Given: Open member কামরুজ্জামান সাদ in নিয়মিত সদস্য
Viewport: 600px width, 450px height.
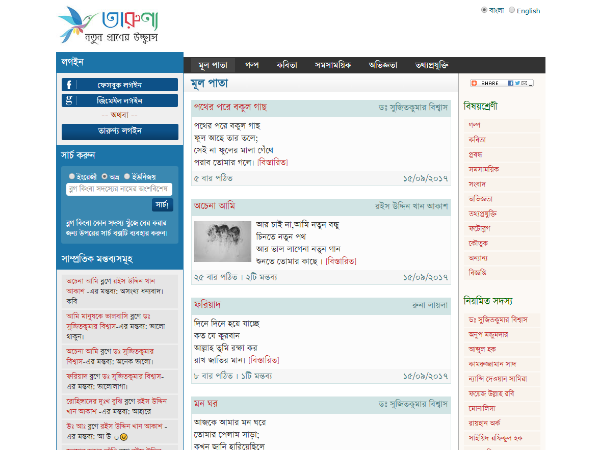Looking at the screenshot, I should [502, 364].
